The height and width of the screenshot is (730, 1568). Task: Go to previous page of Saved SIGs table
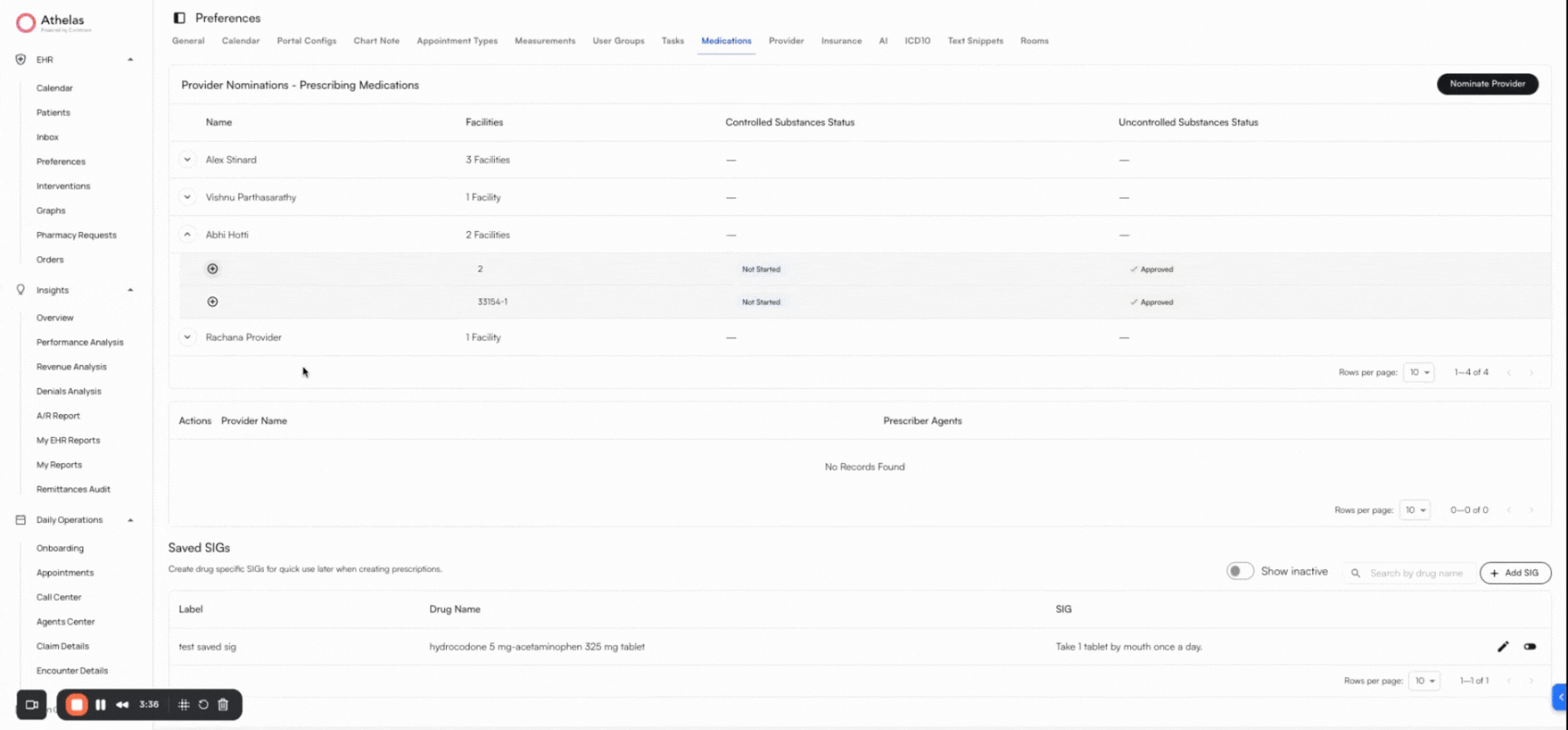pyautogui.click(x=1509, y=681)
